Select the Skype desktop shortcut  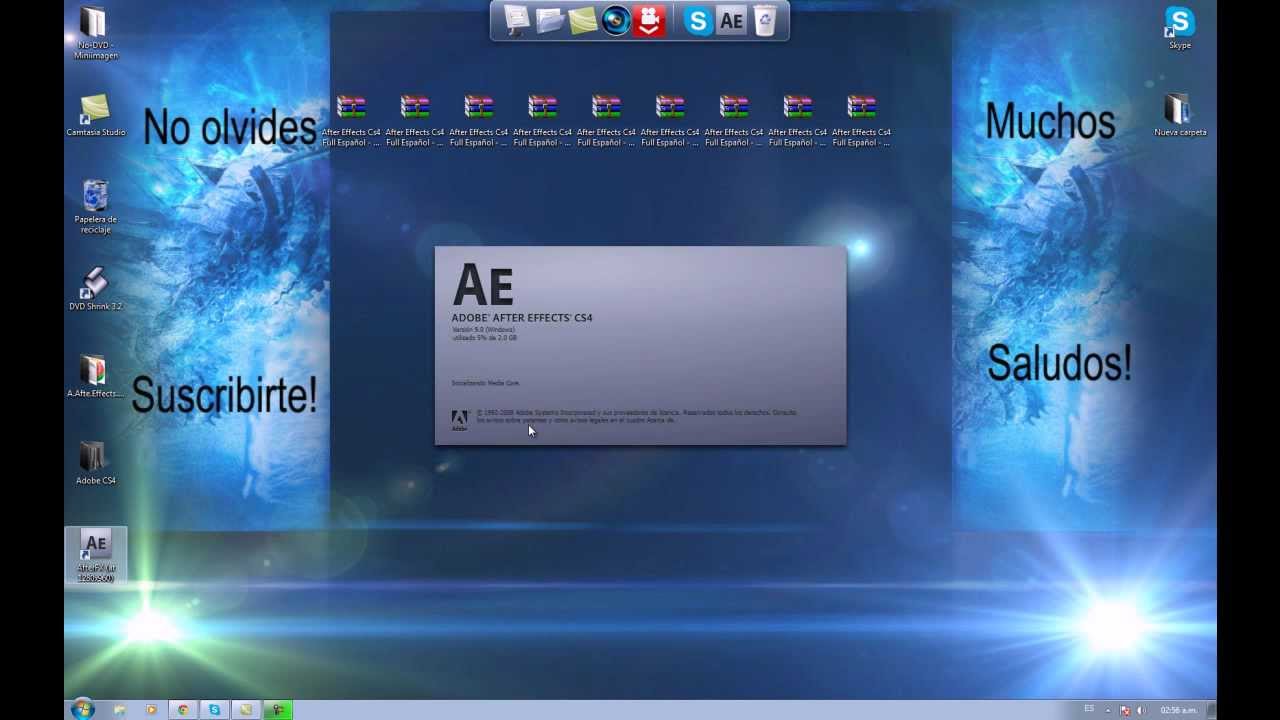[x=1180, y=28]
